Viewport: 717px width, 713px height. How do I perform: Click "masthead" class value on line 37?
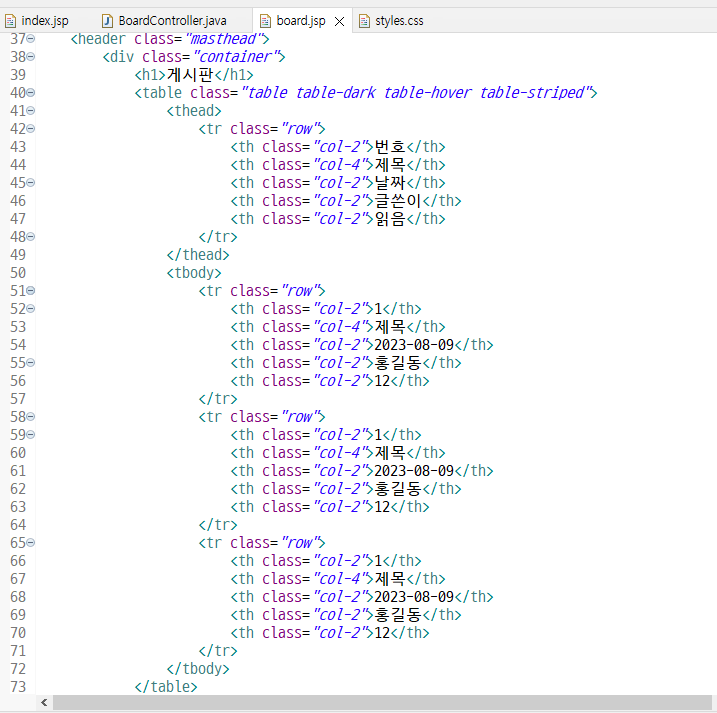(x=223, y=39)
